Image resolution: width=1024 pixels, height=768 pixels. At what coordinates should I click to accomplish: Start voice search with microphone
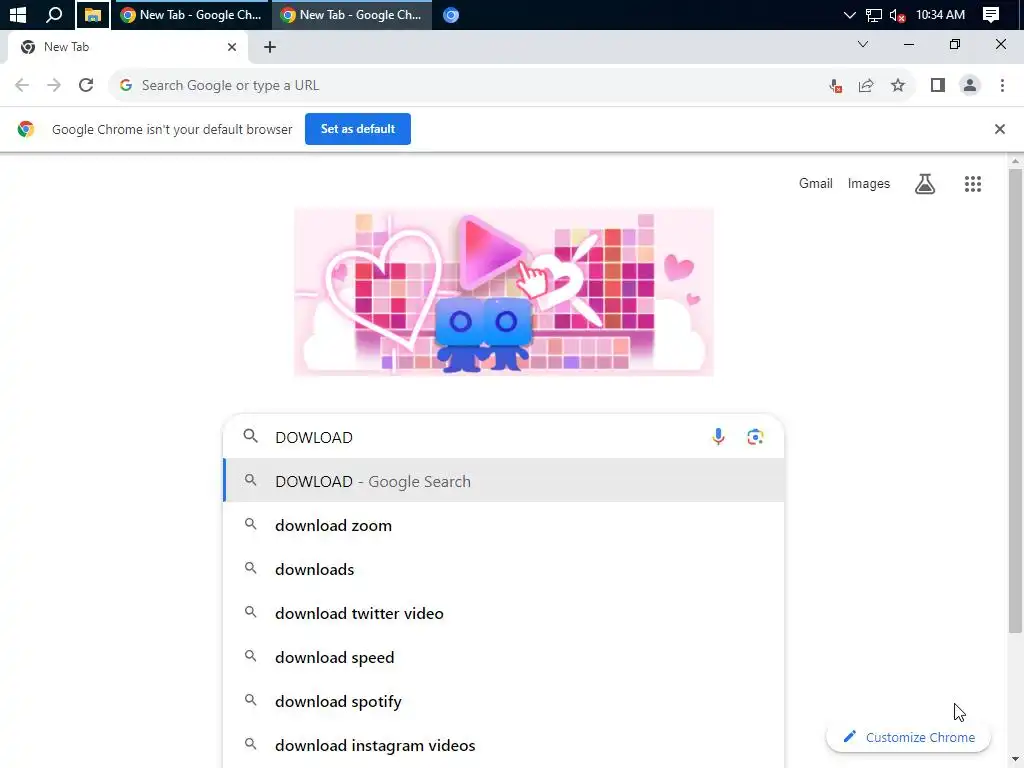718,437
